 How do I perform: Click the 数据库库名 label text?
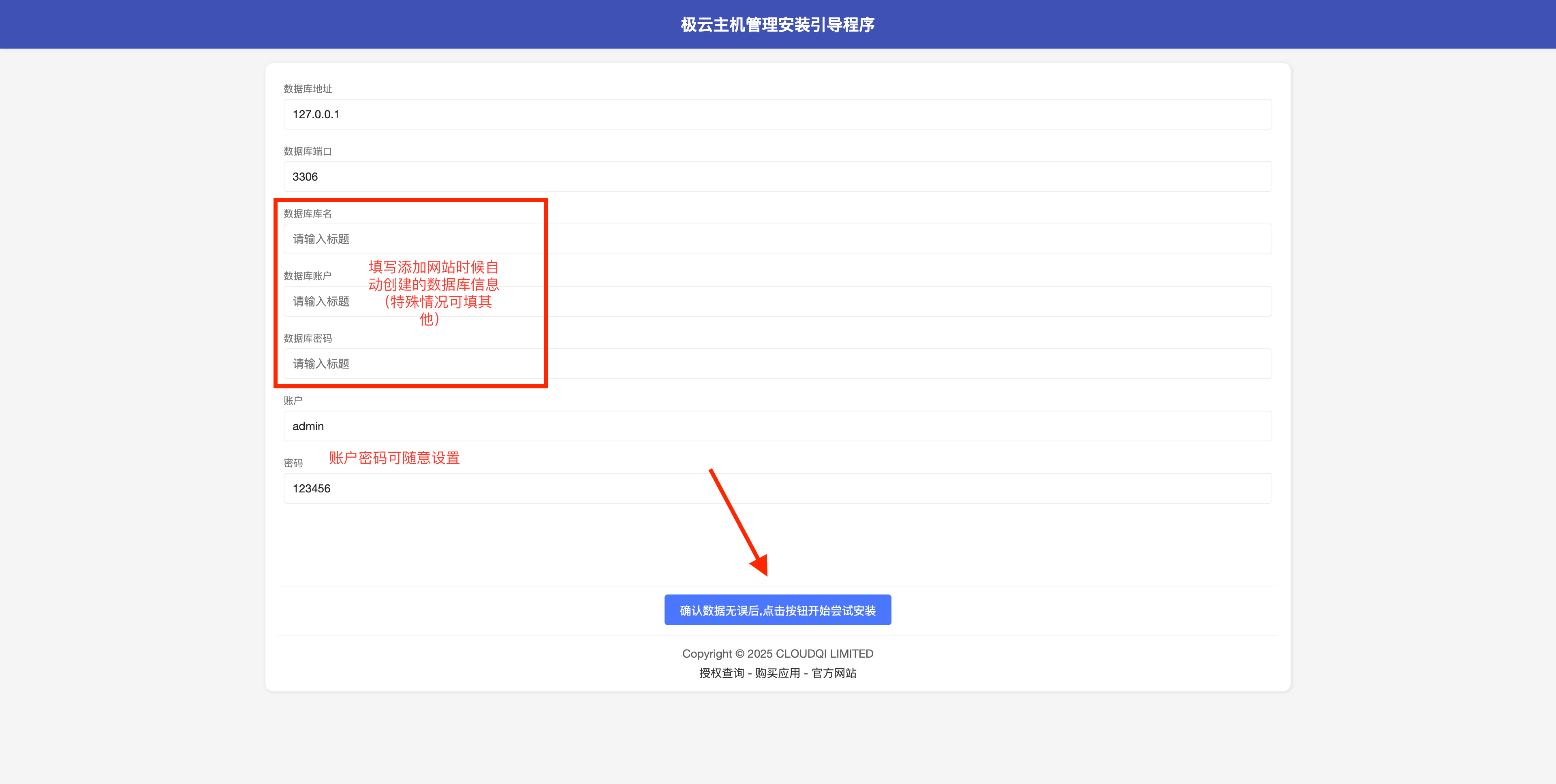click(x=308, y=214)
